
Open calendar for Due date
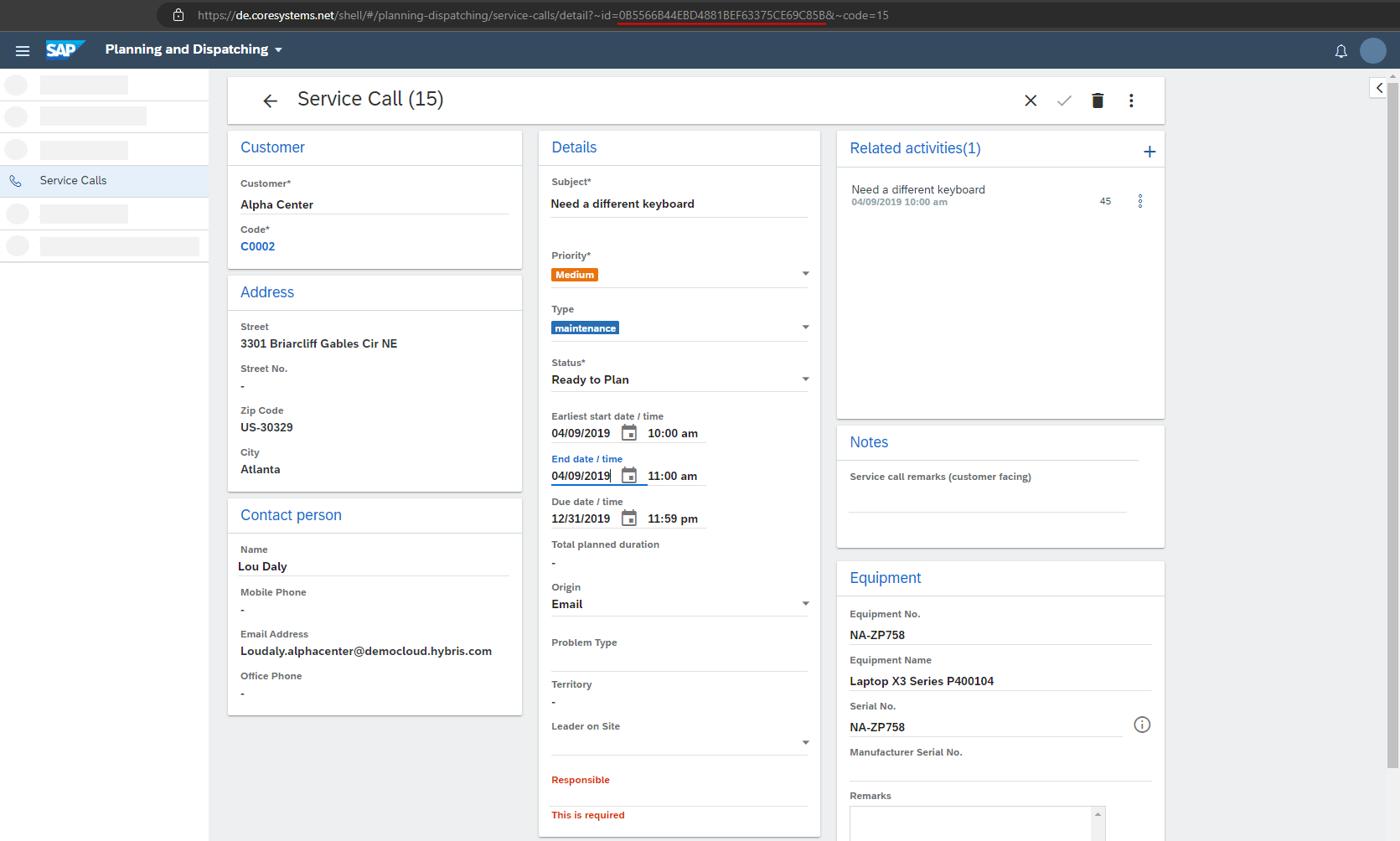628,519
